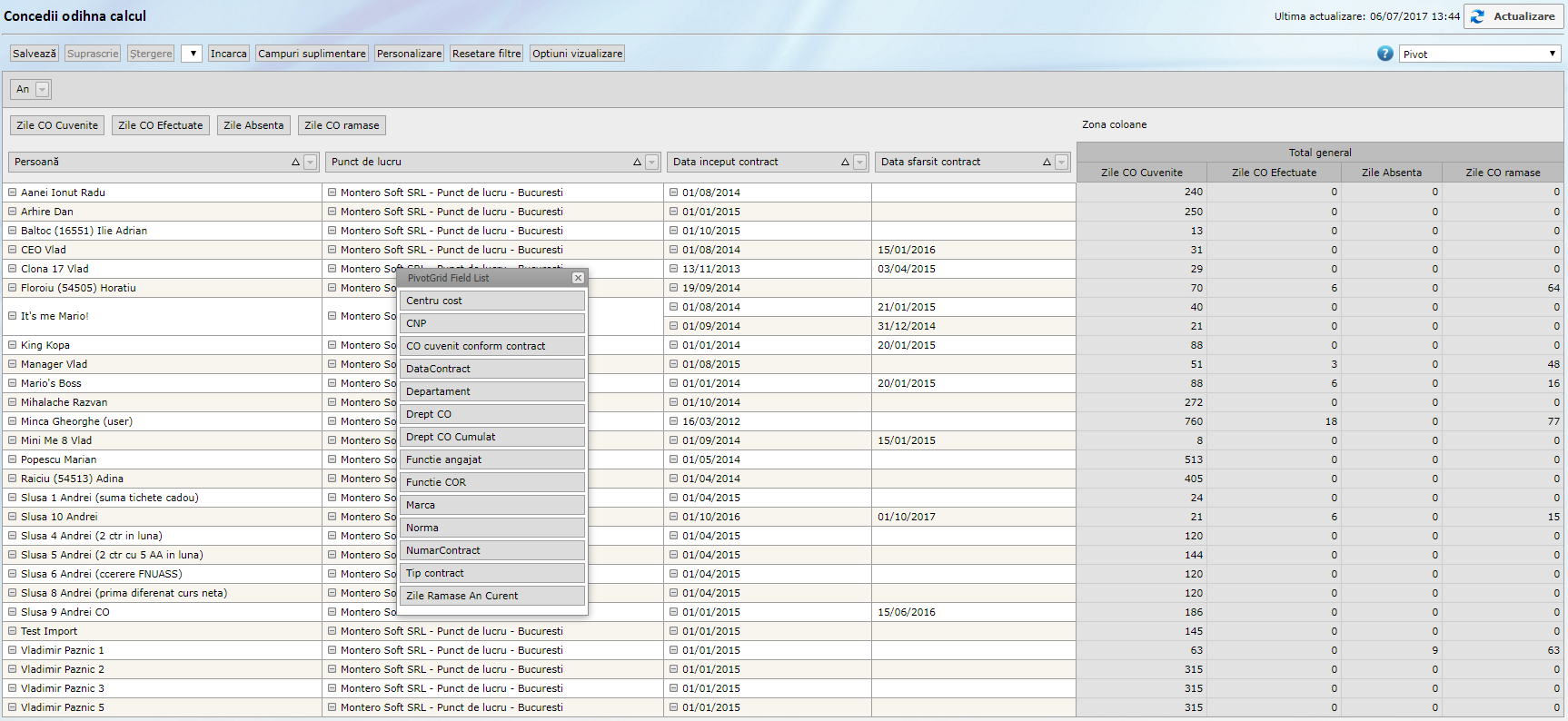Select Zile Ramase An Curent field
Image resolution: width=1568 pixels, height=721 pixels.
pyautogui.click(x=492, y=596)
